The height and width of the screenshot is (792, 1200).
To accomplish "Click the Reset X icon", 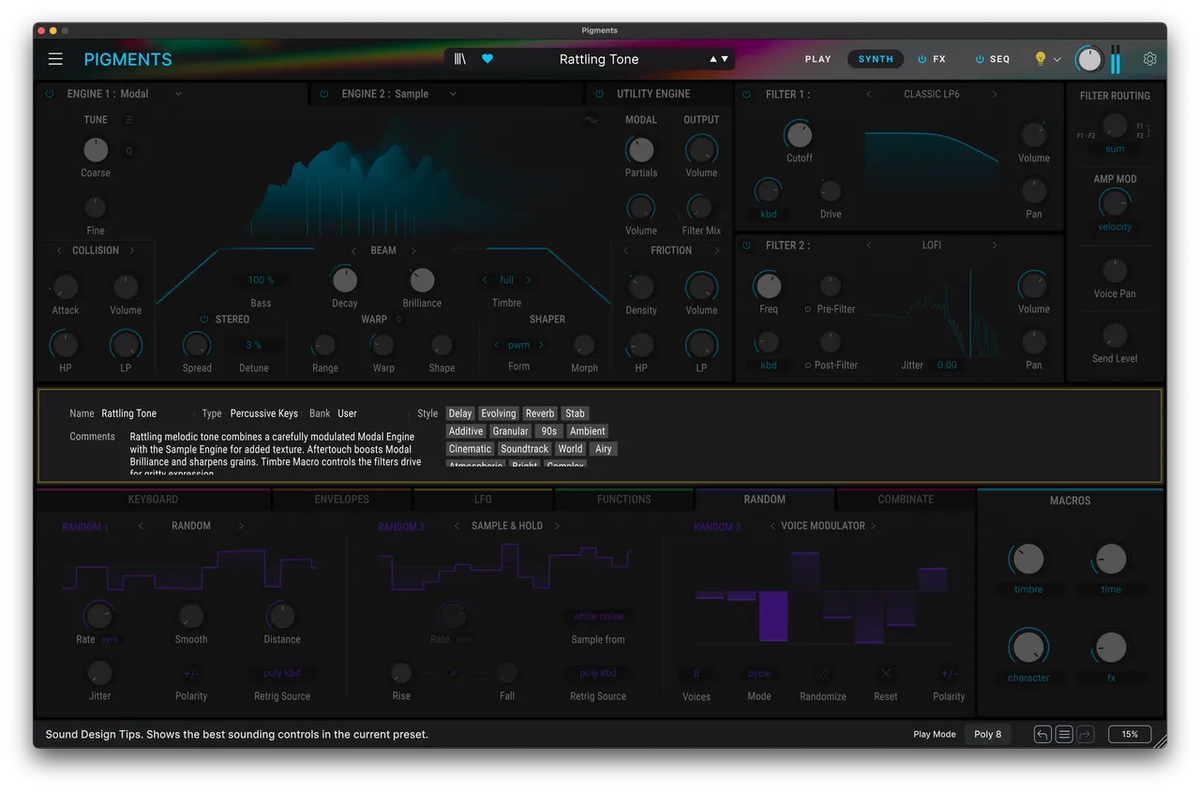I will pos(885,673).
